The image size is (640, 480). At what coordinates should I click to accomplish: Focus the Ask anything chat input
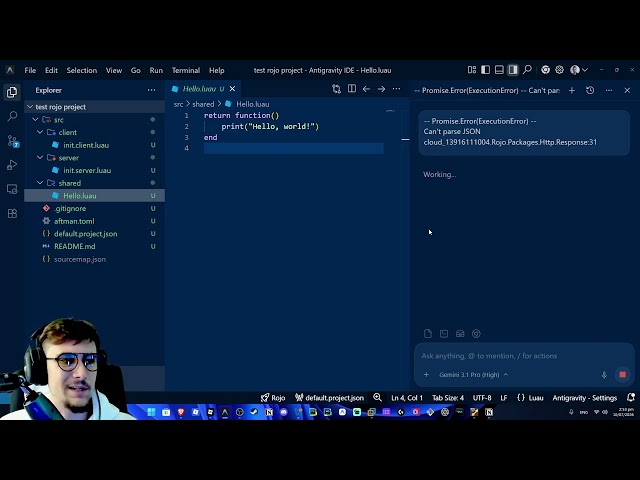pos(524,356)
